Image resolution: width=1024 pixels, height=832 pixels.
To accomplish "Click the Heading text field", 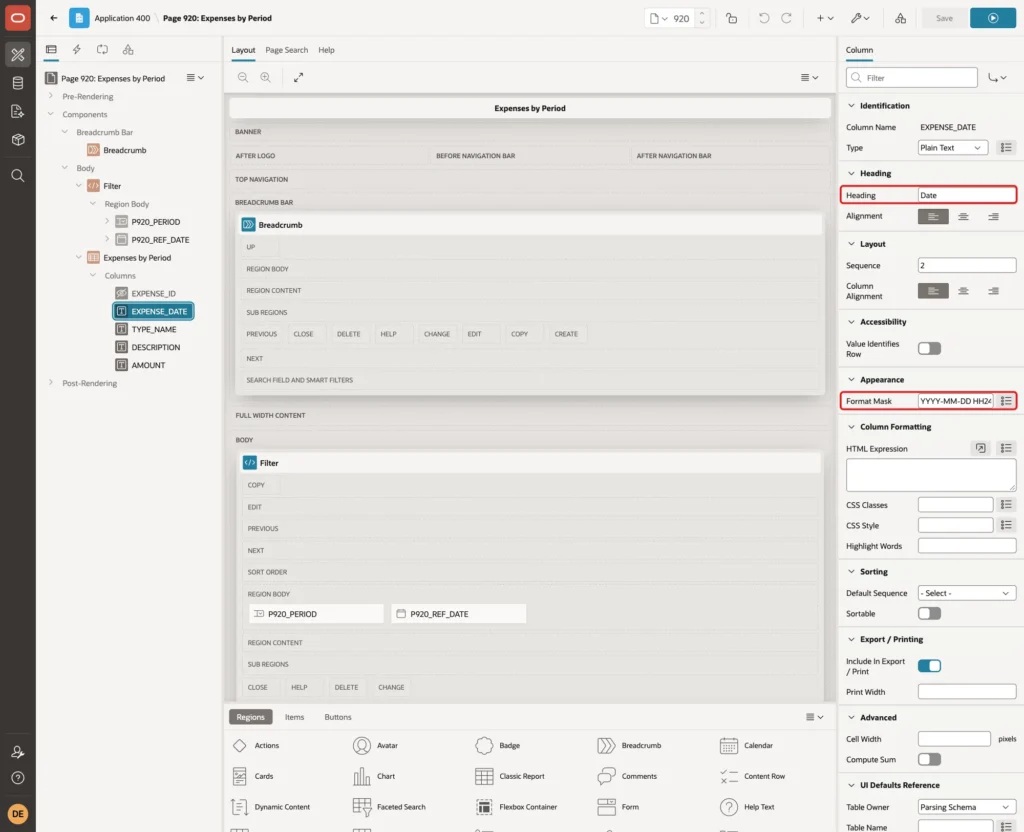I will 967,195.
